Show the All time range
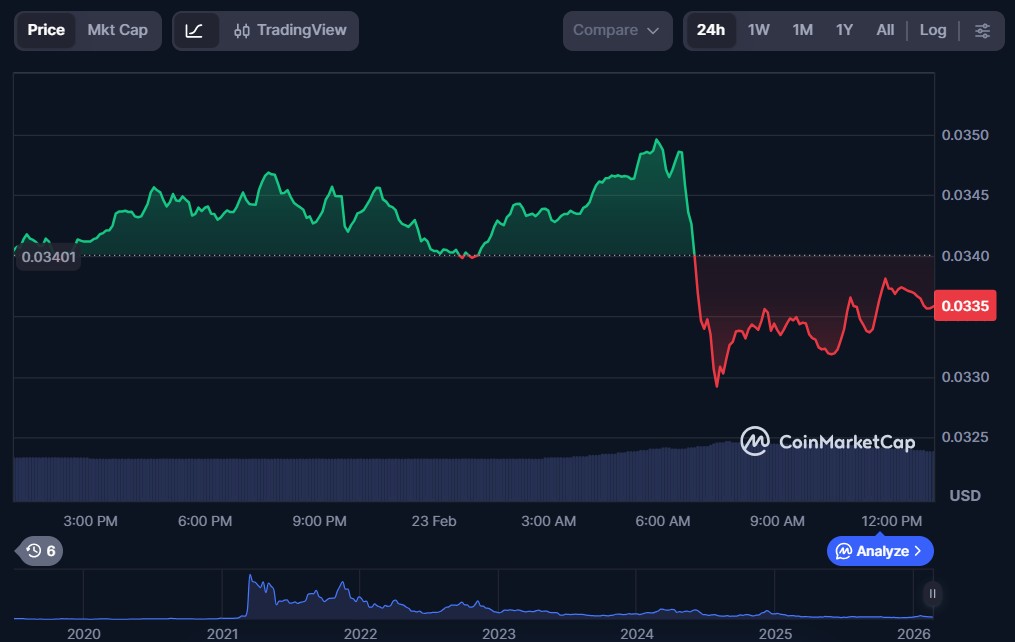Screen dimensions: 1015x642 (x=885, y=30)
